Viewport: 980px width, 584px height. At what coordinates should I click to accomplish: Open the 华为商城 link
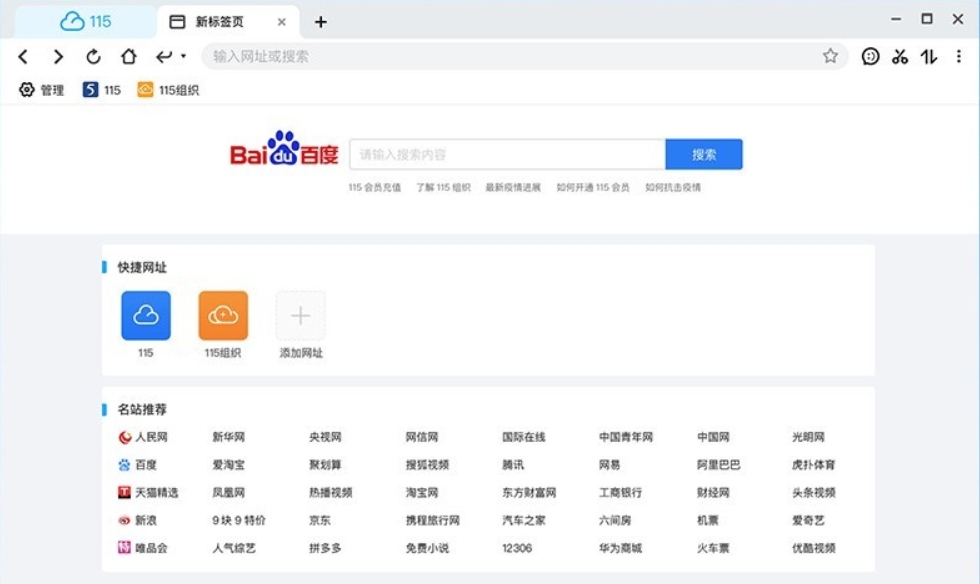(620, 548)
